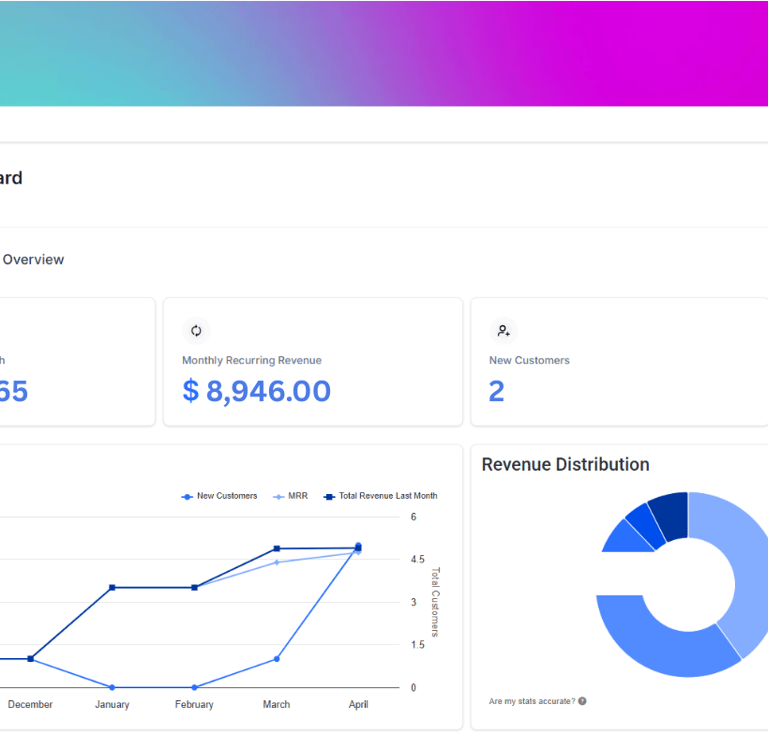768x750 pixels.
Task: Click the Monthly Recurring Revenue refresh icon
Action: (x=196, y=331)
